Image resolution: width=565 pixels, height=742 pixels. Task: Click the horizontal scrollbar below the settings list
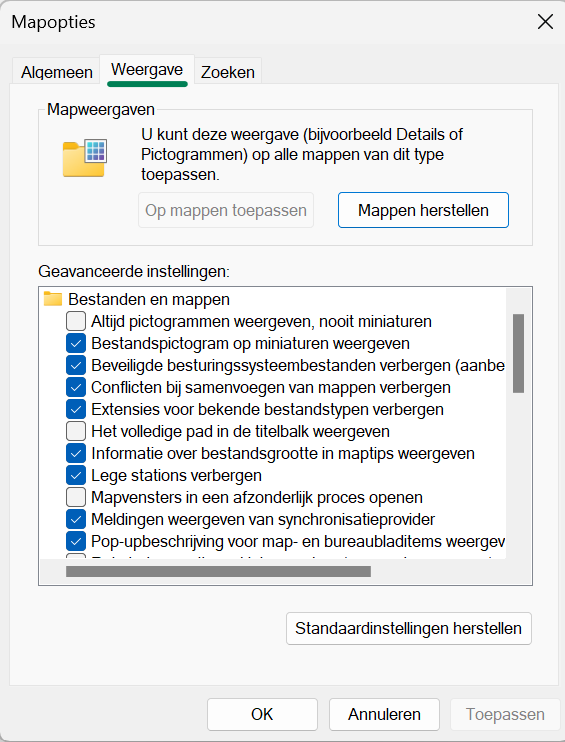tap(218, 572)
